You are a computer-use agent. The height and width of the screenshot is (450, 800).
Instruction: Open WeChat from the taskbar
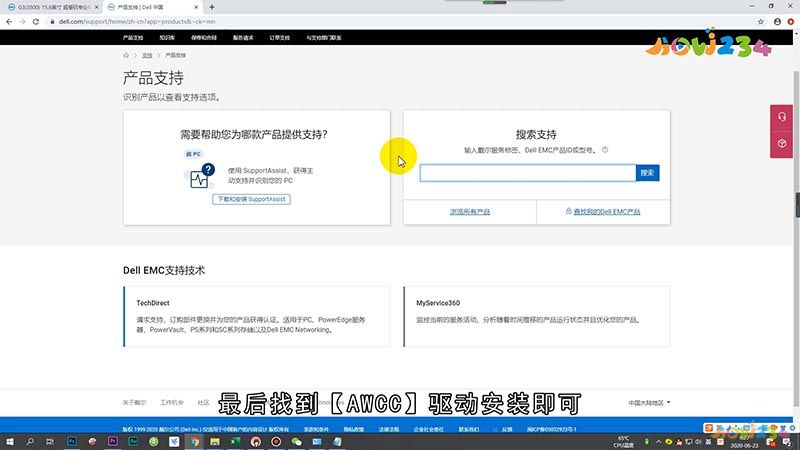point(296,442)
